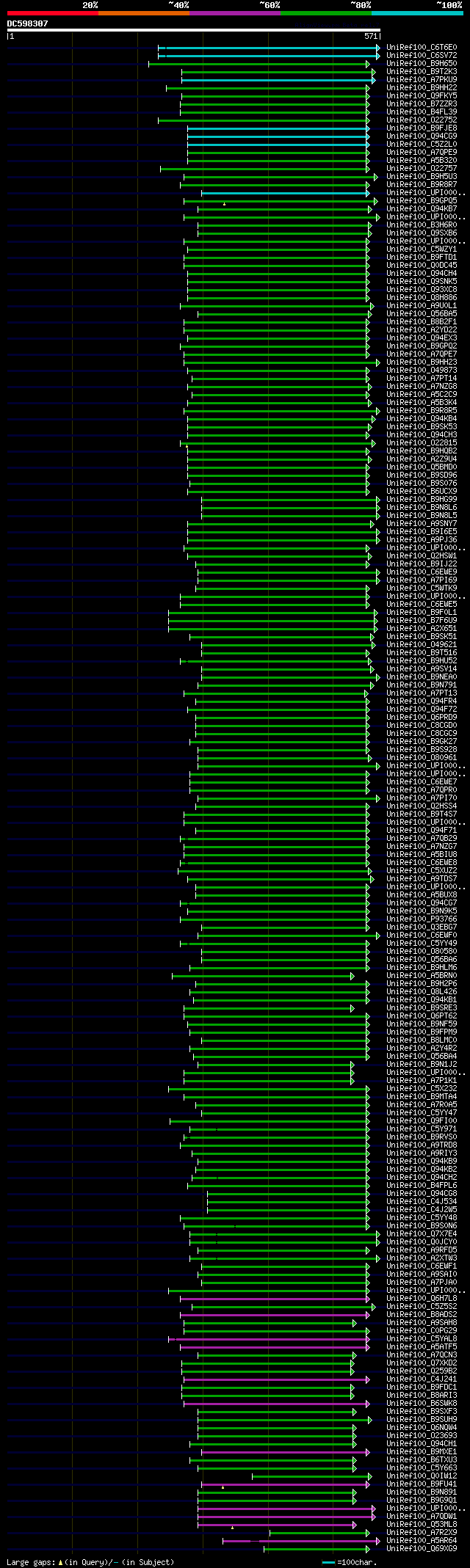Select label UniRef100_C5WZY1
Image resolution: width=470 pixels, height=1568 pixels.
[x=422, y=249]
